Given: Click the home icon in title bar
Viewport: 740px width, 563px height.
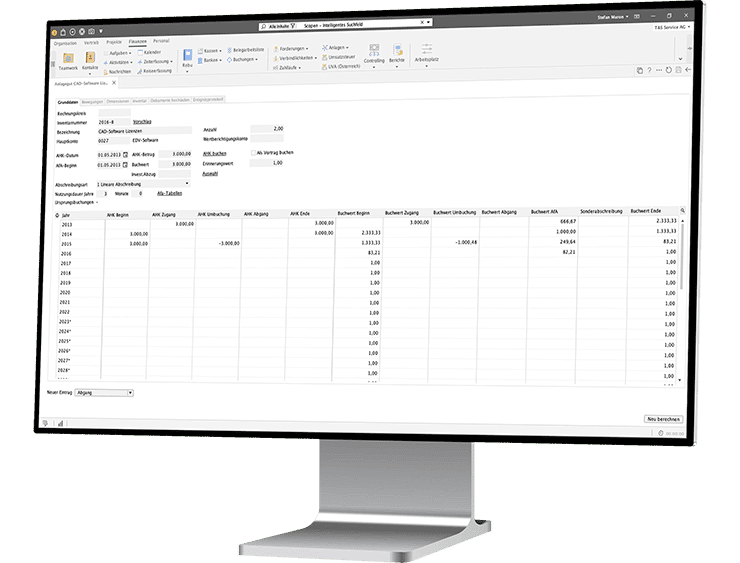Looking at the screenshot, I should click(x=63, y=32).
